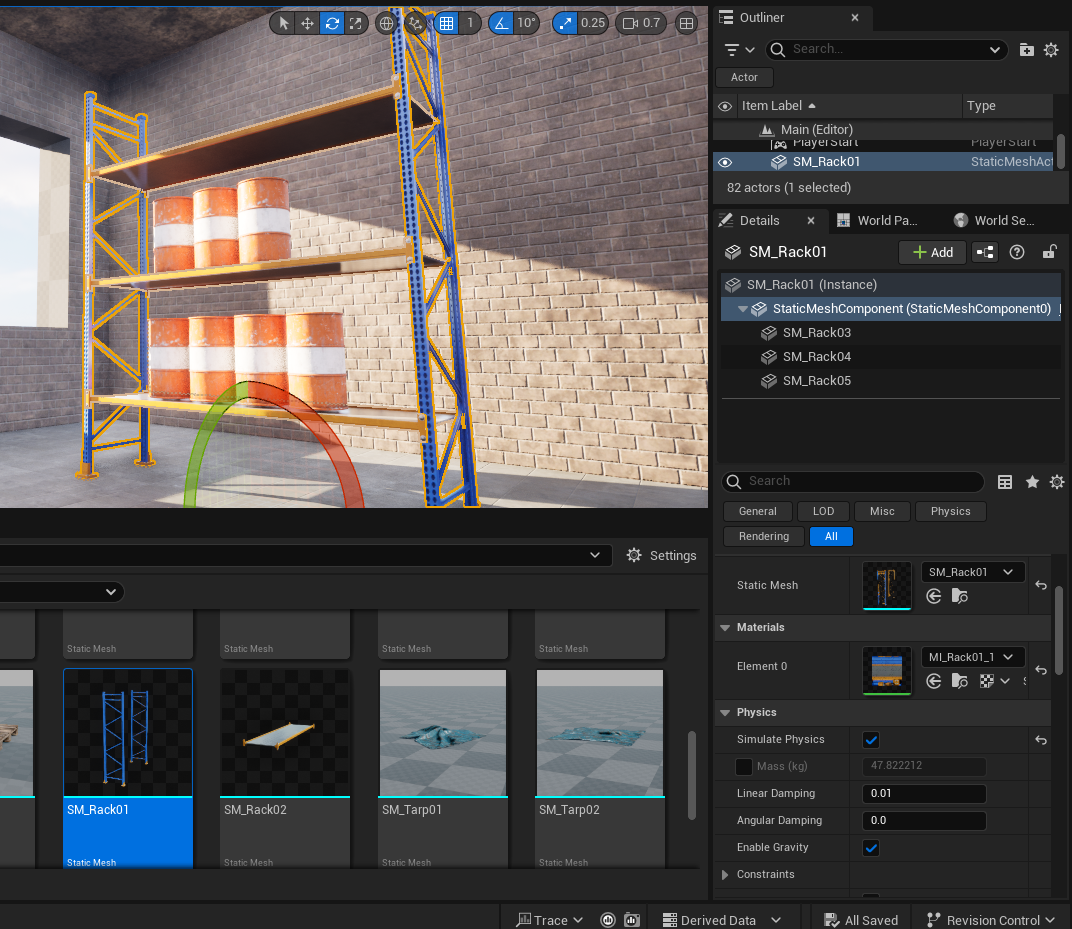
Task: Reset Static Mesh to default arrow
Action: tap(1041, 585)
